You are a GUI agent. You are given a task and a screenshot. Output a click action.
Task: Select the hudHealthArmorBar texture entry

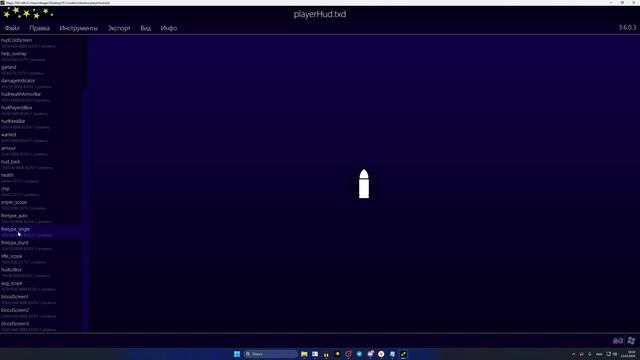41,97
